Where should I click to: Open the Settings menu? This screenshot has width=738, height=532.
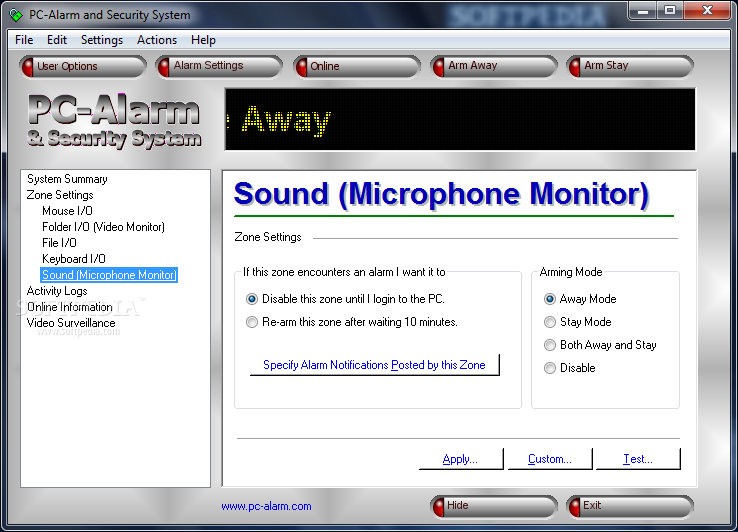(102, 40)
